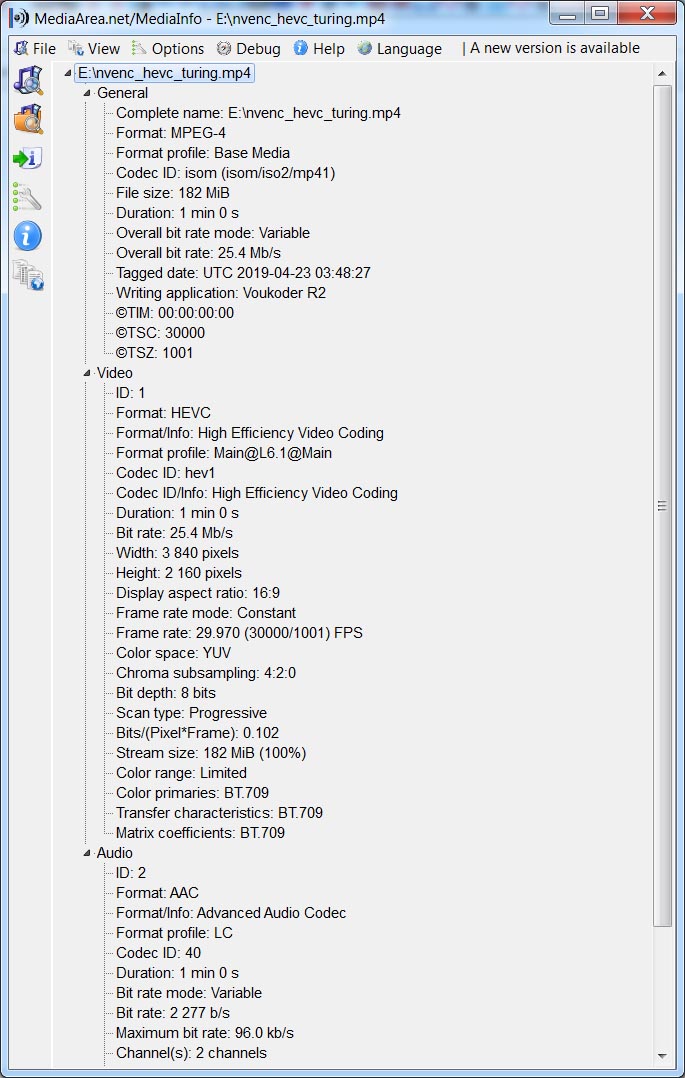685x1078 pixels.
Task: Select 'Color space: YUV' row
Action: [173, 652]
